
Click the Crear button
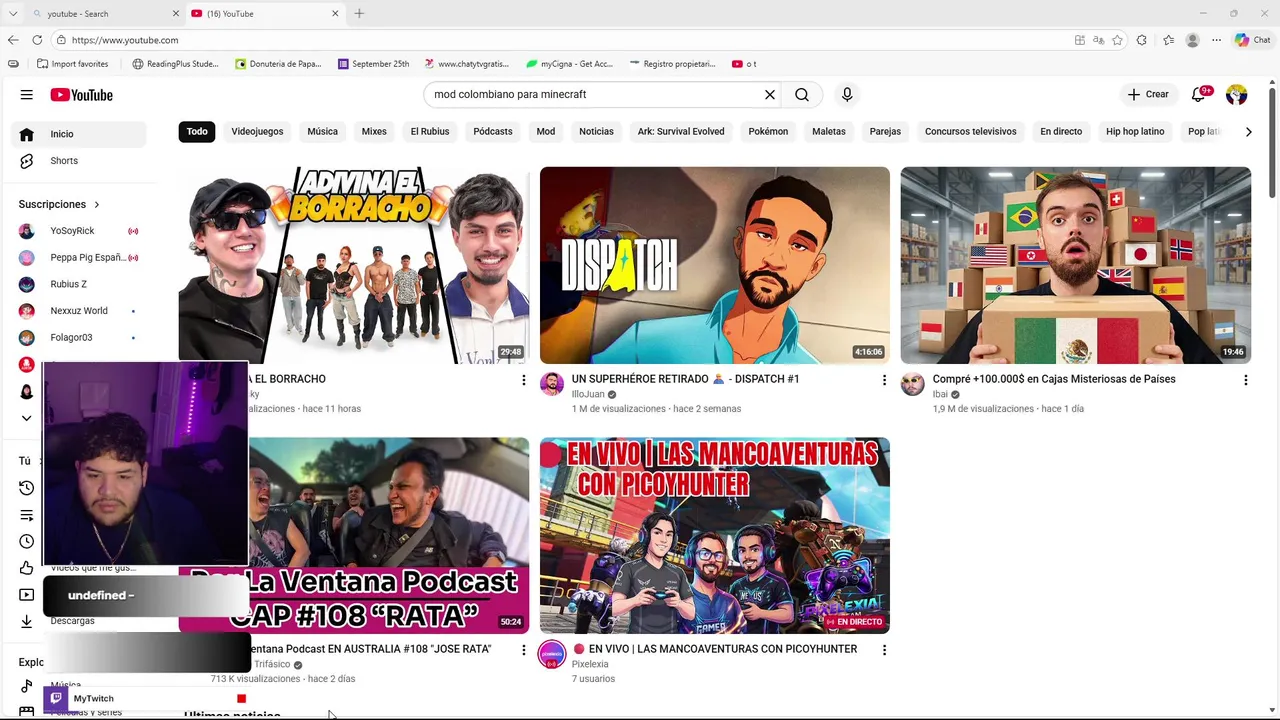point(1147,95)
